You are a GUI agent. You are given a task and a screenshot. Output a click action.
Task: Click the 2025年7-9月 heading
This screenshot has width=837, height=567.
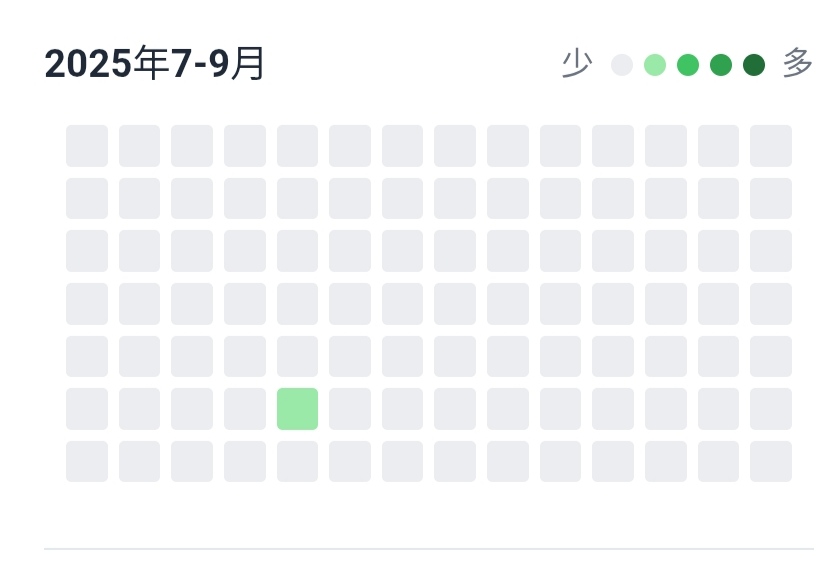(154, 64)
